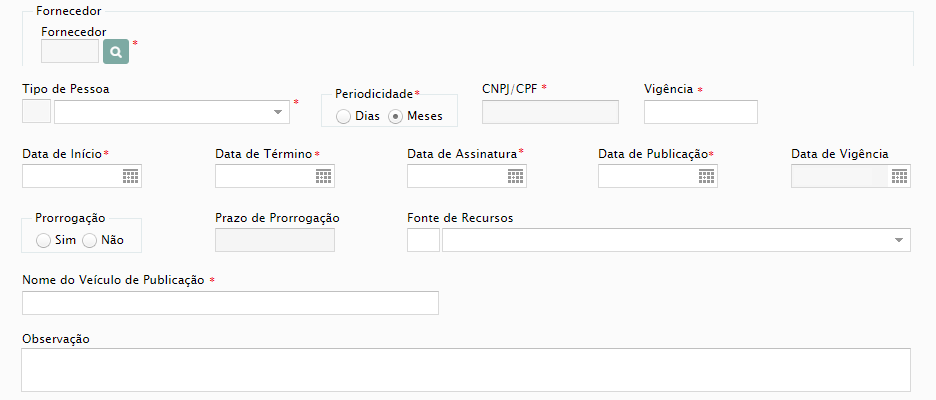Select the Meses periodicity option
936x400 pixels.
395,116
